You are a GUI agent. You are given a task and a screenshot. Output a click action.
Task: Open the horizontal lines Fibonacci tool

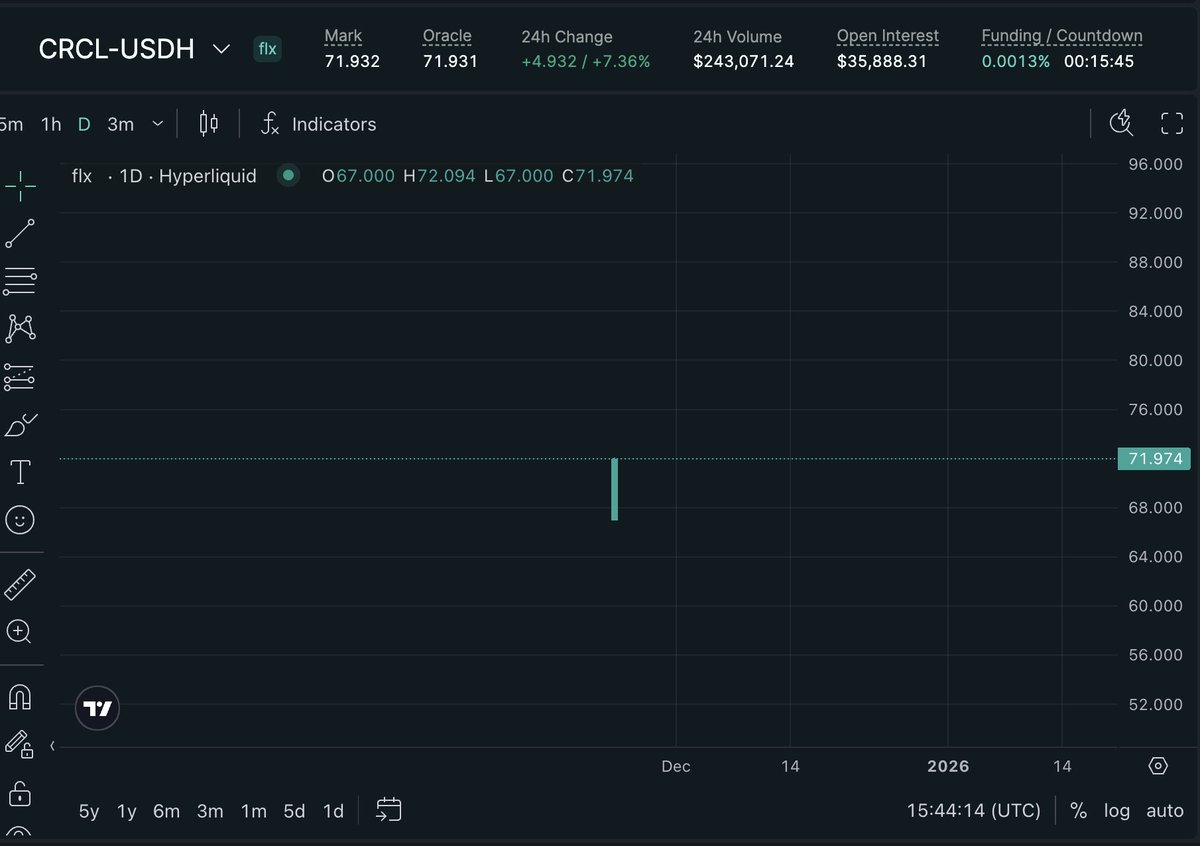tap(20, 281)
